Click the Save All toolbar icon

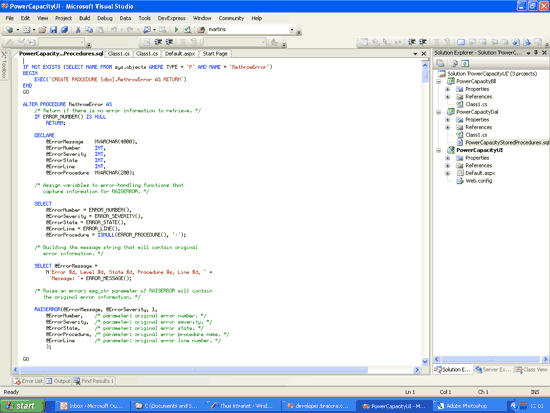[x=65, y=30]
